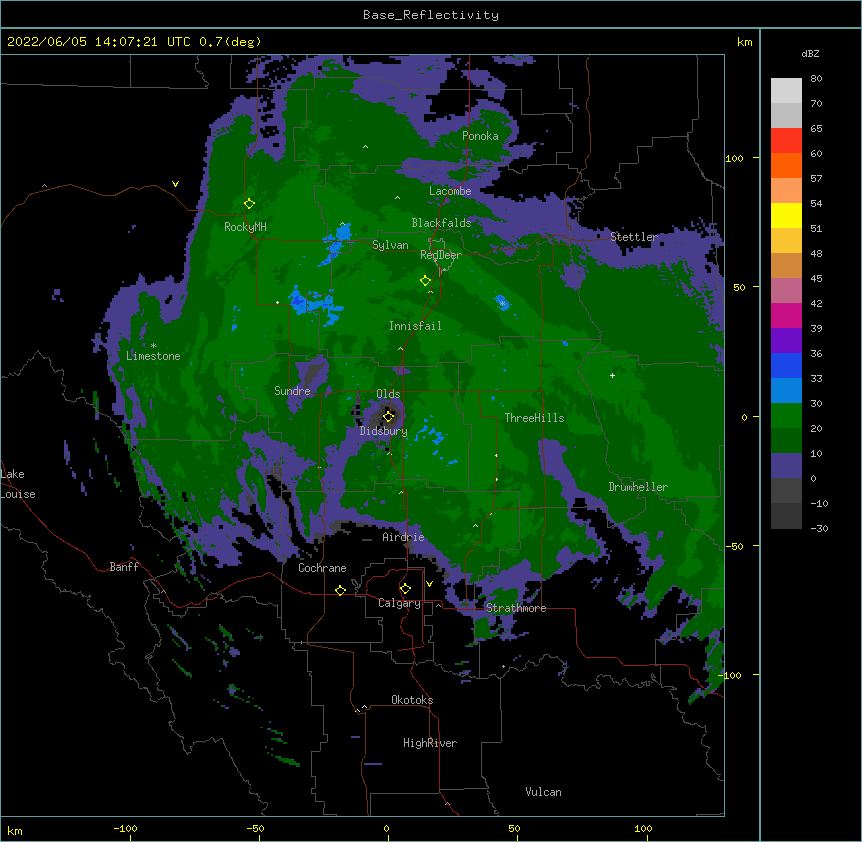Click the Strathmore label
Screen dimensions: 862x842
516,608
